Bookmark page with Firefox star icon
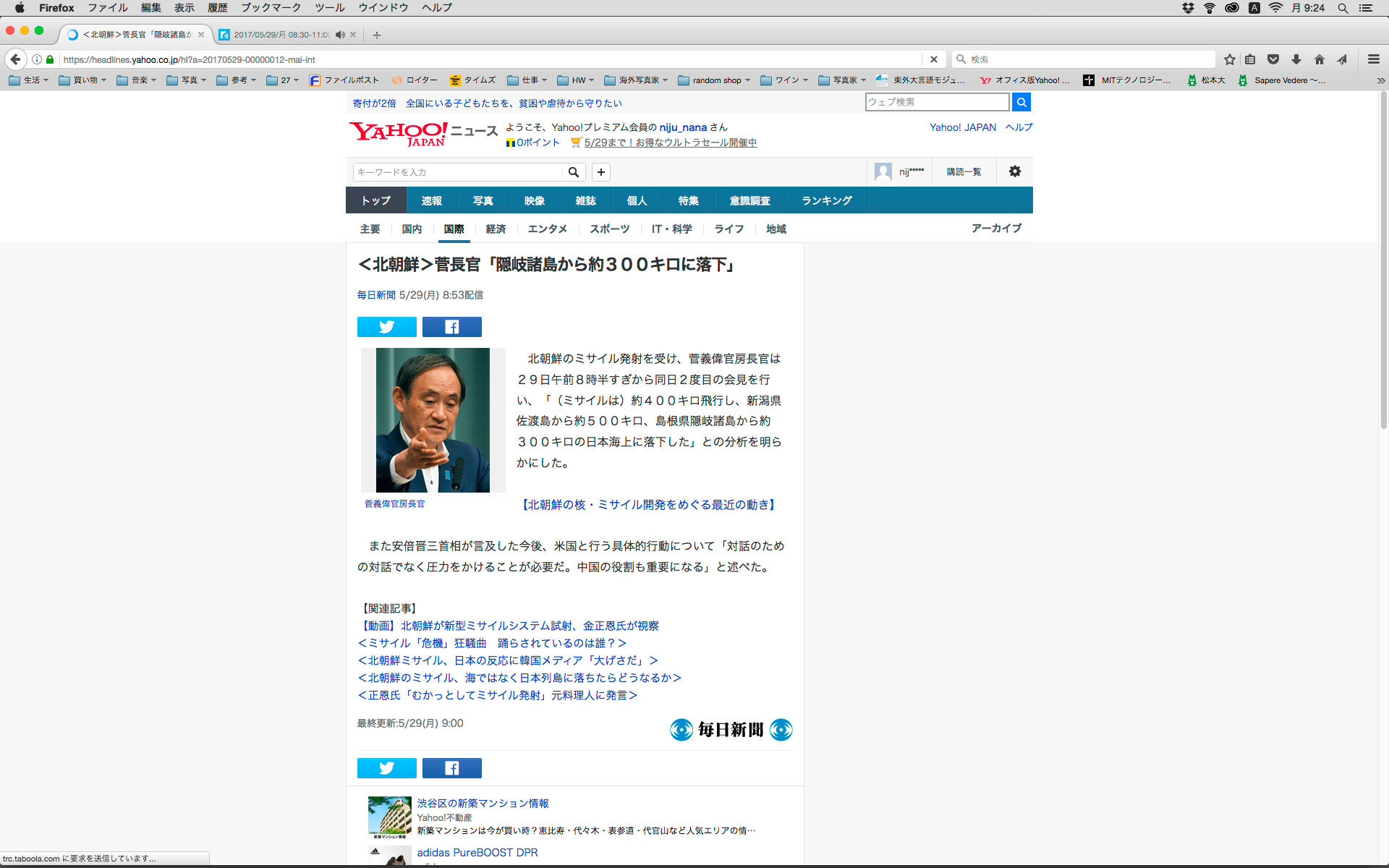 pyautogui.click(x=1229, y=59)
